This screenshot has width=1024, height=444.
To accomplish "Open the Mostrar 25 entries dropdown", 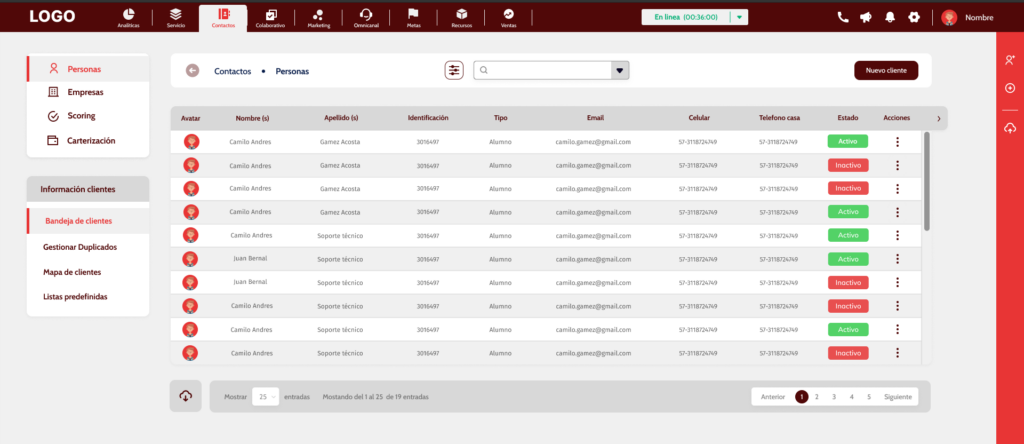I will (265, 397).
